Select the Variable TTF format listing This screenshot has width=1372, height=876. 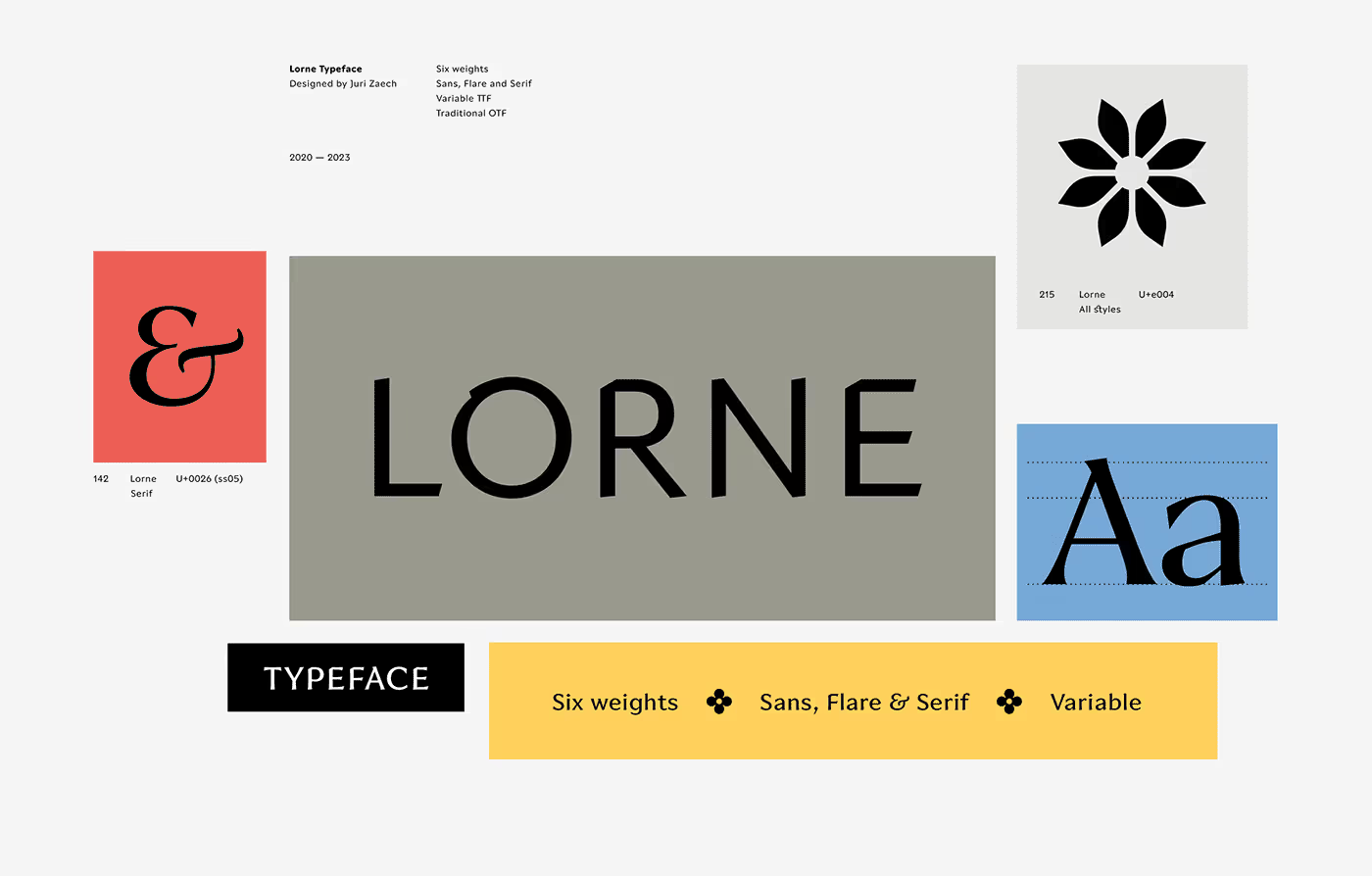(463, 98)
